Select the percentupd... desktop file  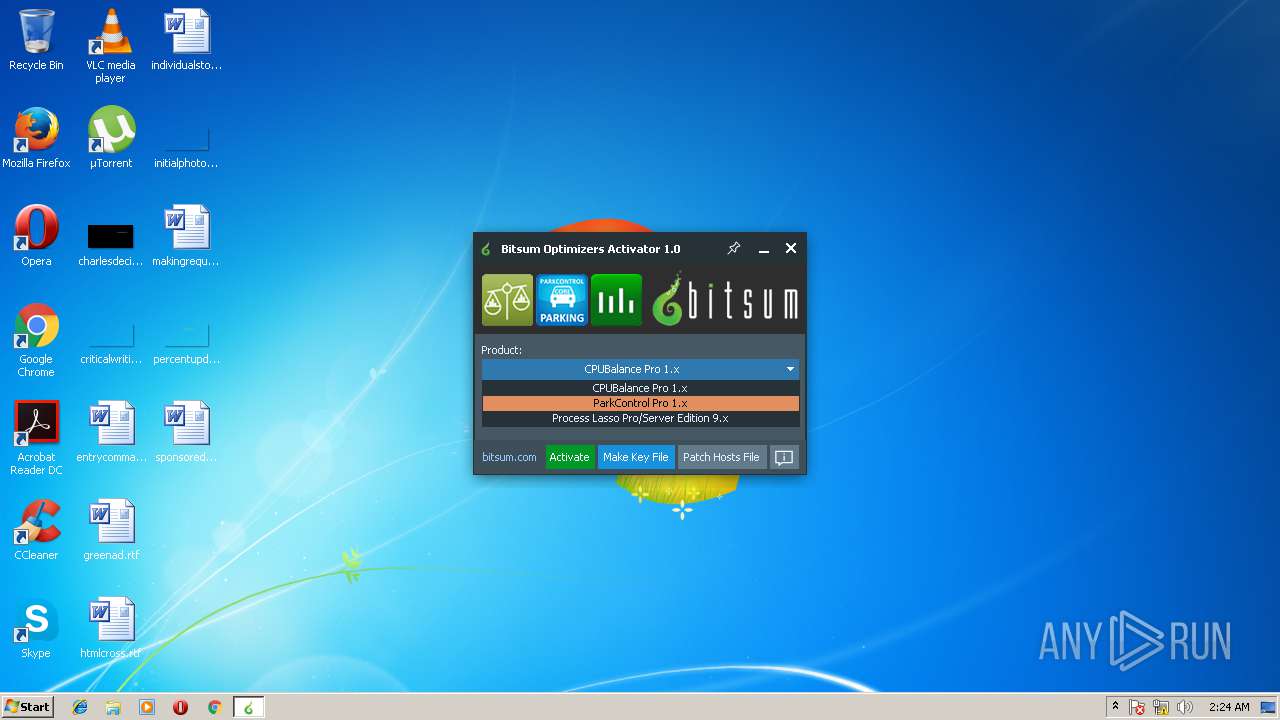[186, 342]
